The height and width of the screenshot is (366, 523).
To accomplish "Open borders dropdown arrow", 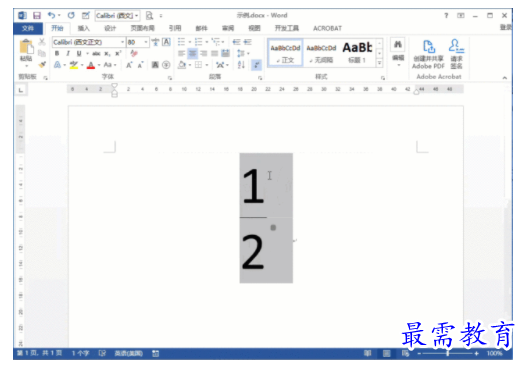I will point(207,65).
